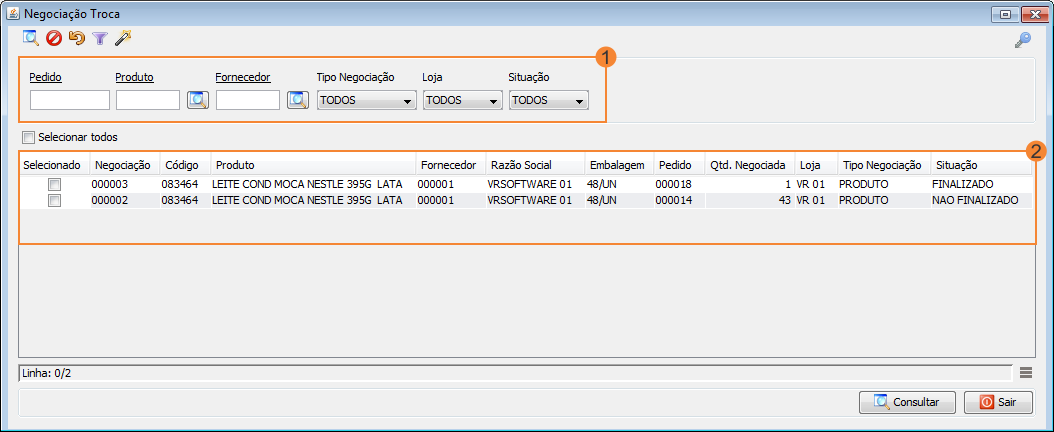Viewport: 1054px width, 432px height.
Task: Open the Loja dropdown list
Action: 462,101
